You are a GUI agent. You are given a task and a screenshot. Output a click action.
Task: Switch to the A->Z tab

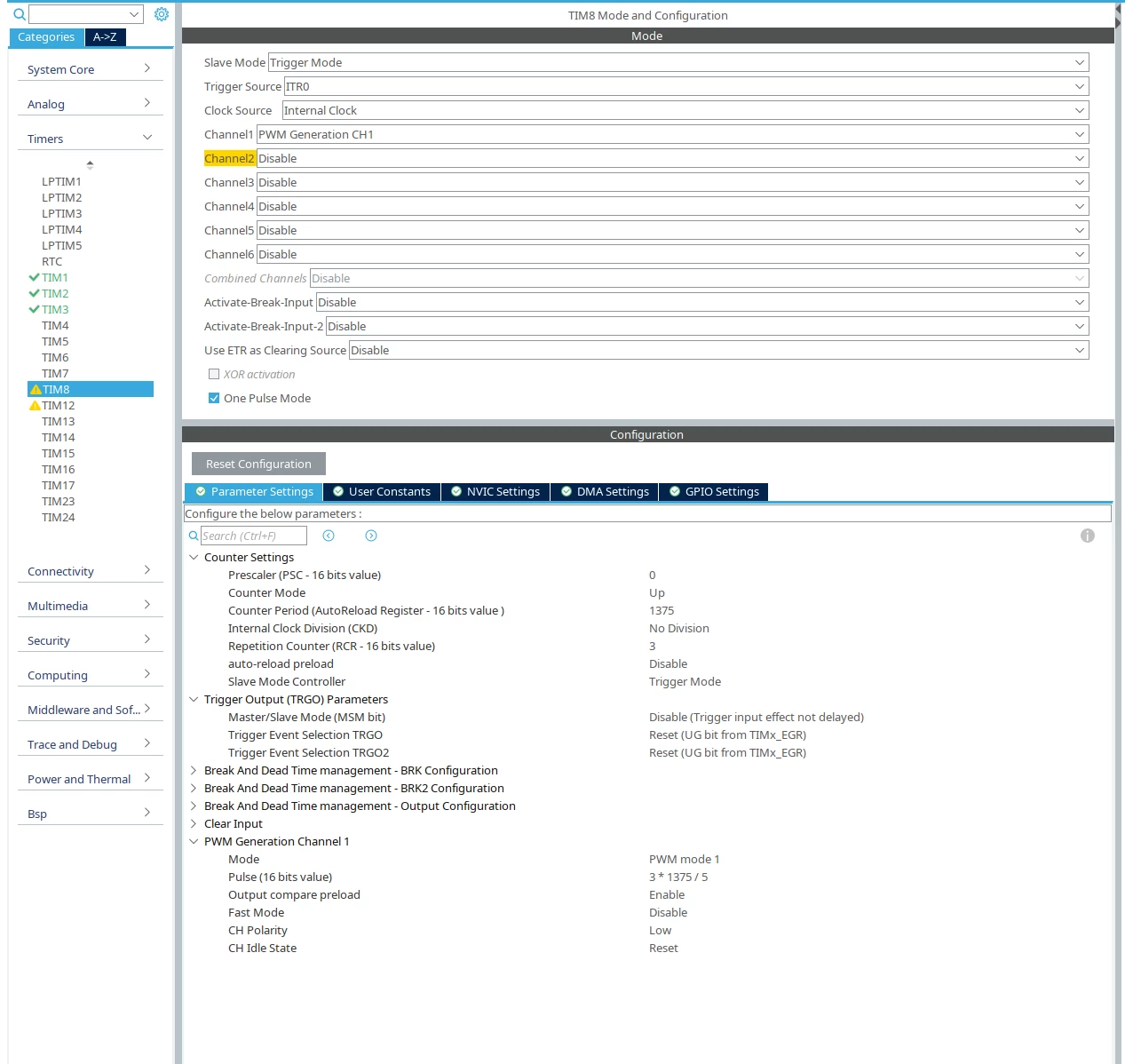pyautogui.click(x=106, y=37)
